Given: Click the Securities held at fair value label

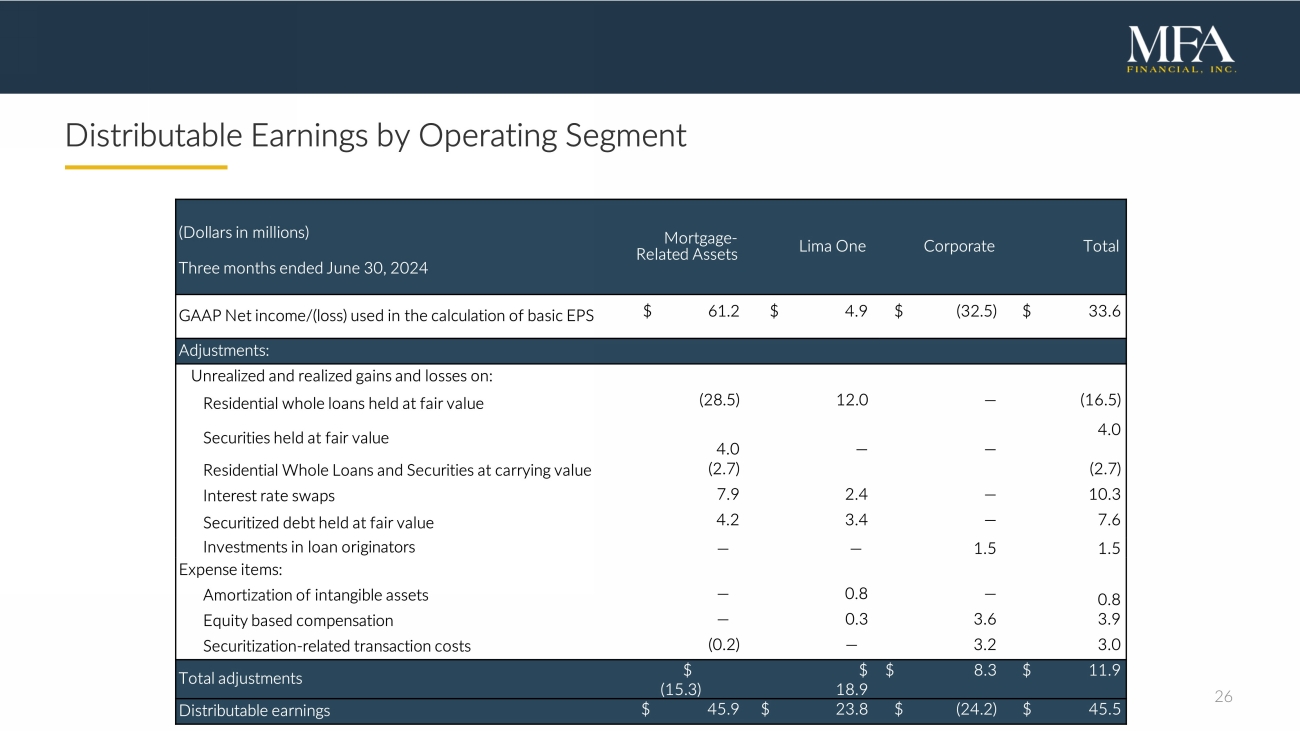Looking at the screenshot, I should click(x=296, y=438).
